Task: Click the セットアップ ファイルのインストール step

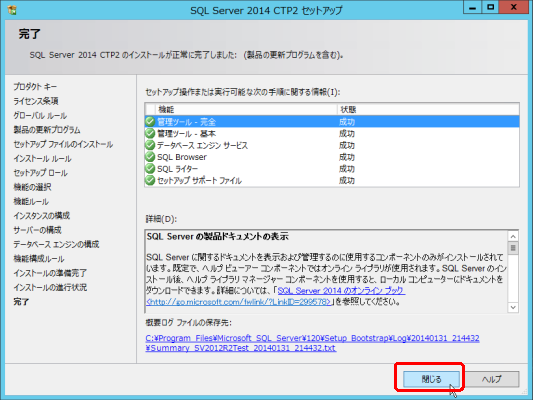Action: pos(63,144)
